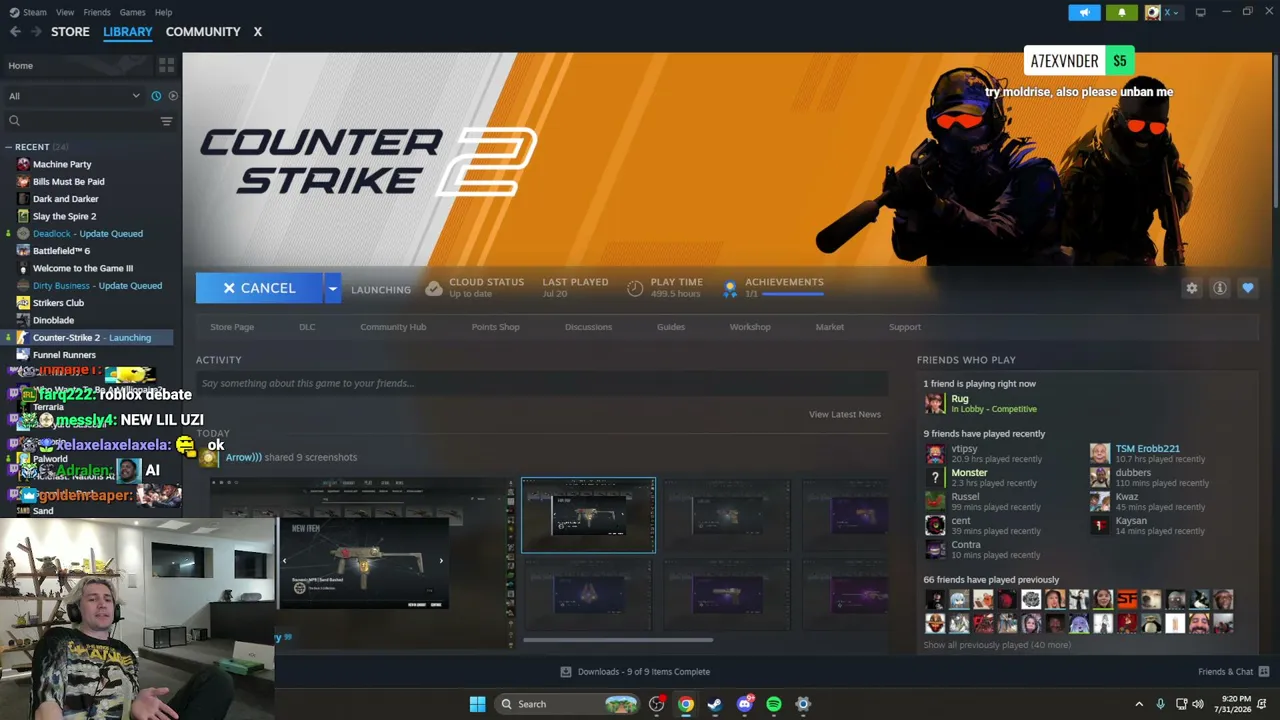
Task: Open Friends & Chat icon
Action: tap(1264, 672)
